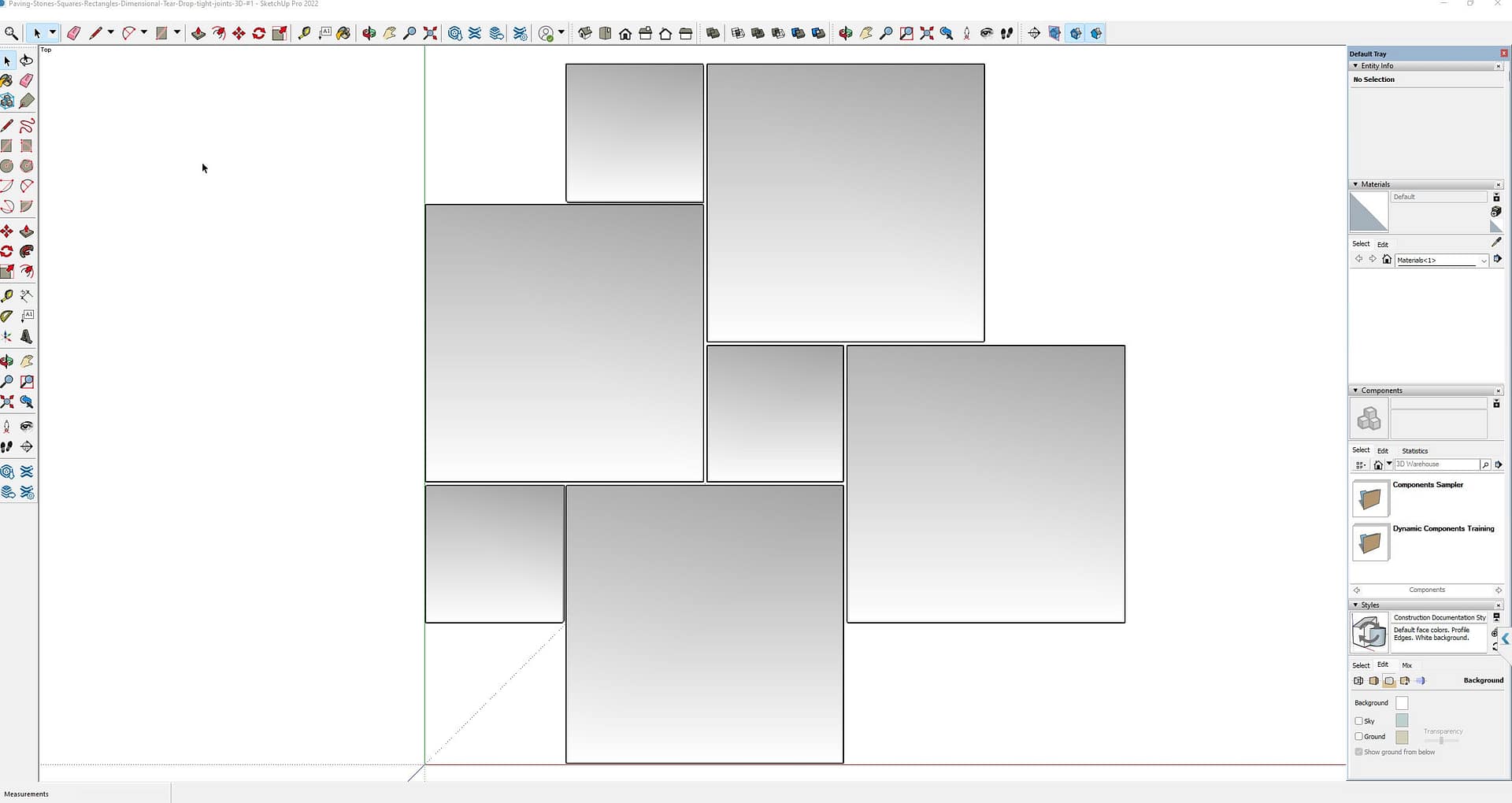The image size is (1512, 803).
Task: Open the Mix tab in Styles
Action: click(1406, 665)
